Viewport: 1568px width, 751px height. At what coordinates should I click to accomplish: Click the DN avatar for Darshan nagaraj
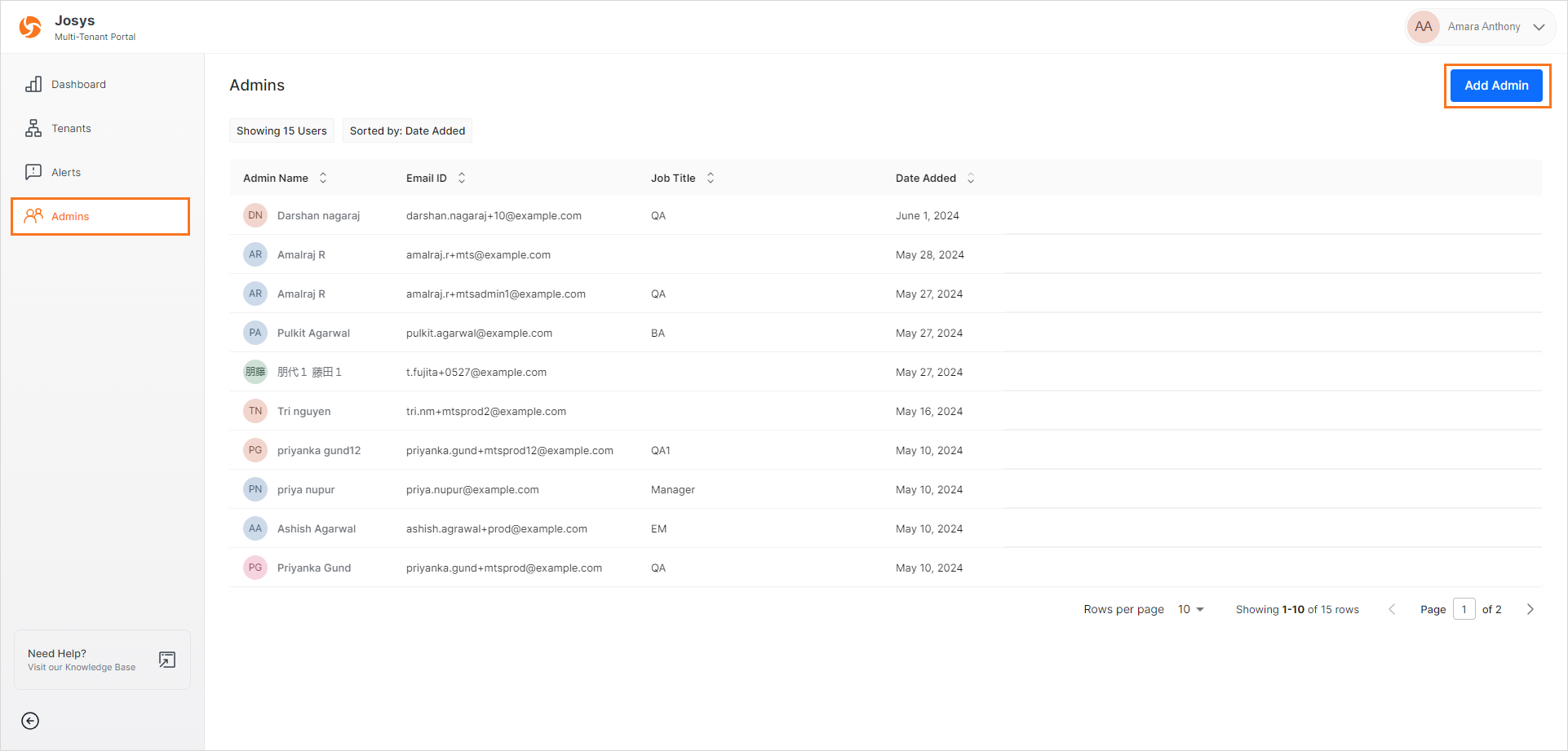255,215
